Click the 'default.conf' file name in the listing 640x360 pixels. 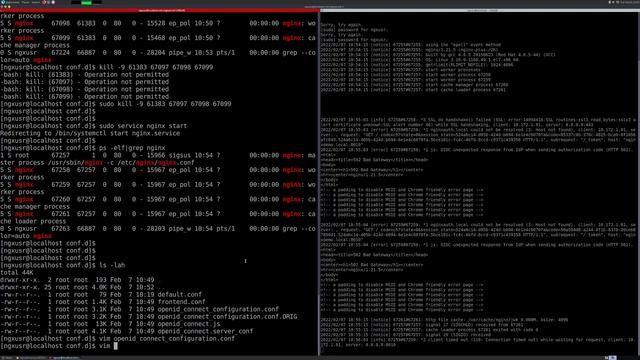pyautogui.click(x=180, y=295)
